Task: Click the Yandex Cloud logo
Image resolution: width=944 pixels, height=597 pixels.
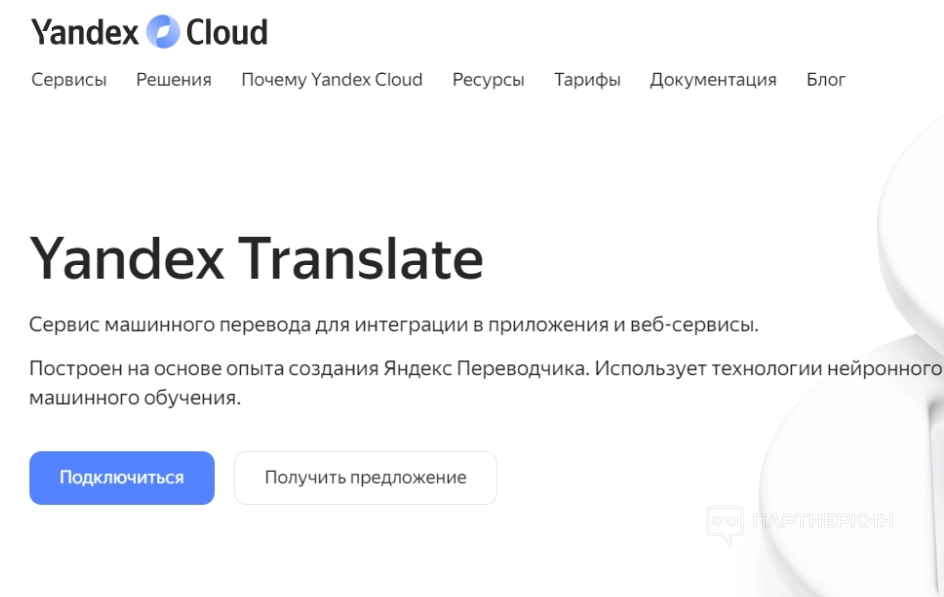Action: (149, 32)
